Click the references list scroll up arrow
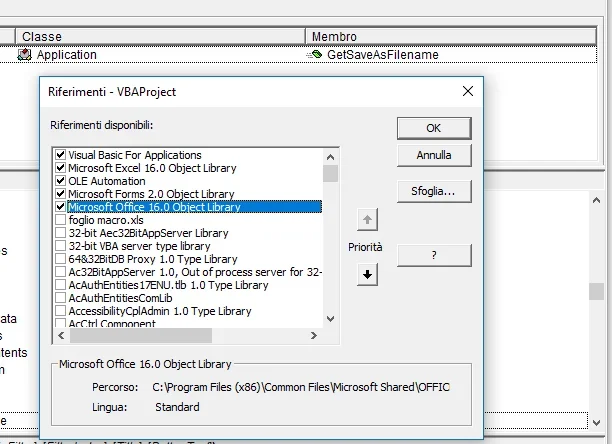 pos(331,157)
